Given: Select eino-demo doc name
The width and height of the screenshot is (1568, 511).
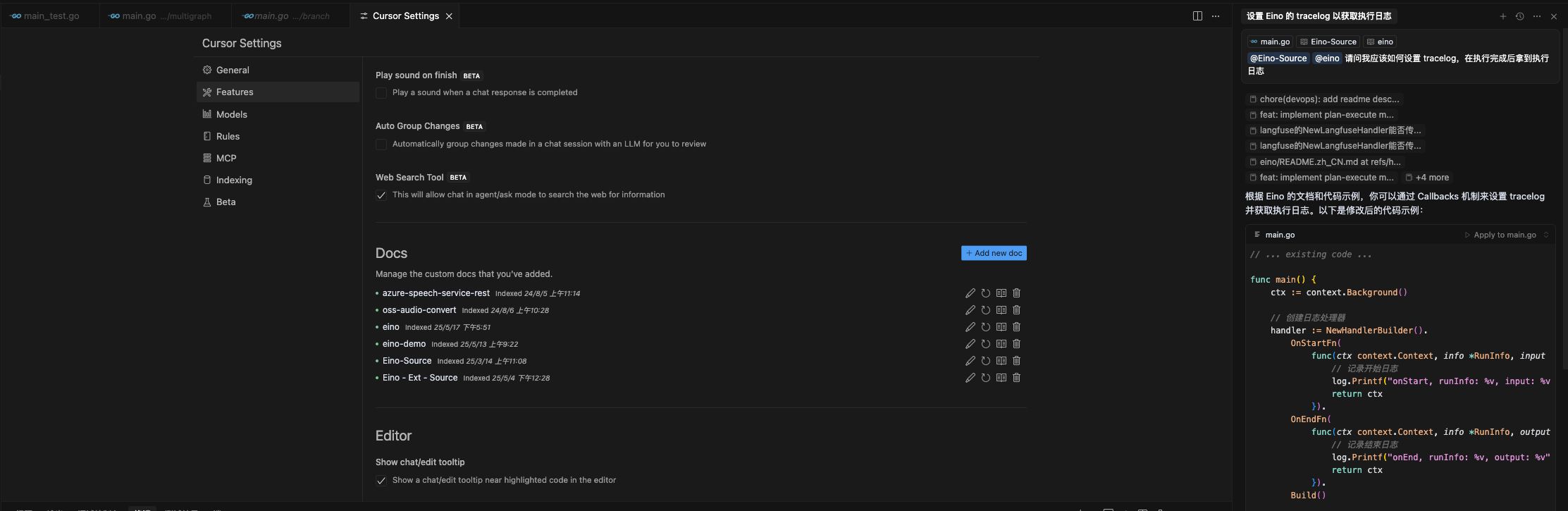Looking at the screenshot, I should coord(404,344).
